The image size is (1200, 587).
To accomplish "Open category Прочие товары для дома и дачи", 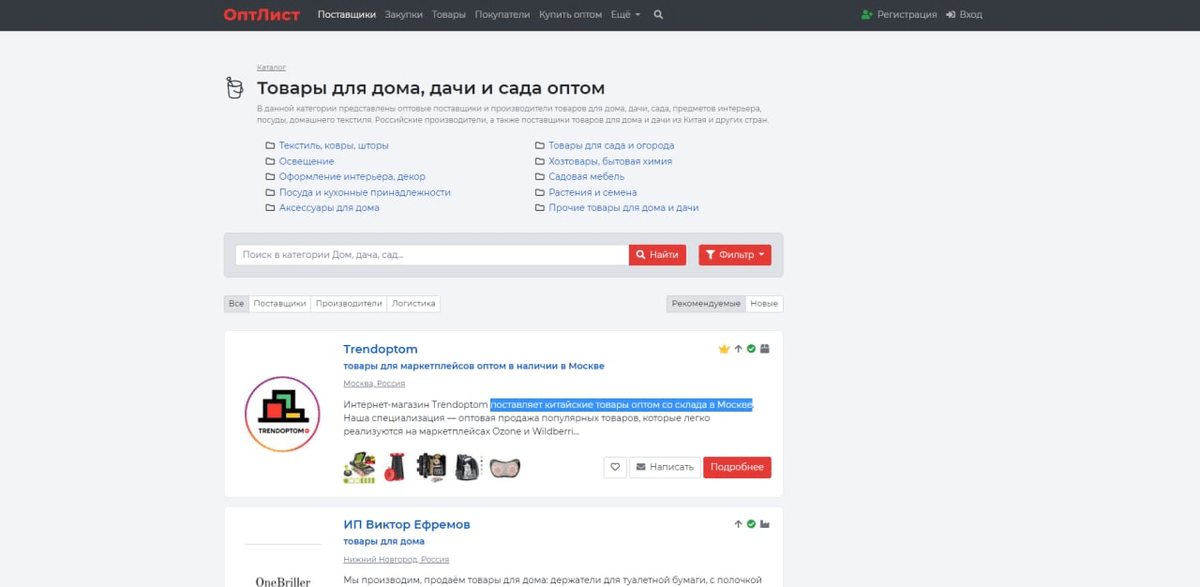I will pos(623,208).
